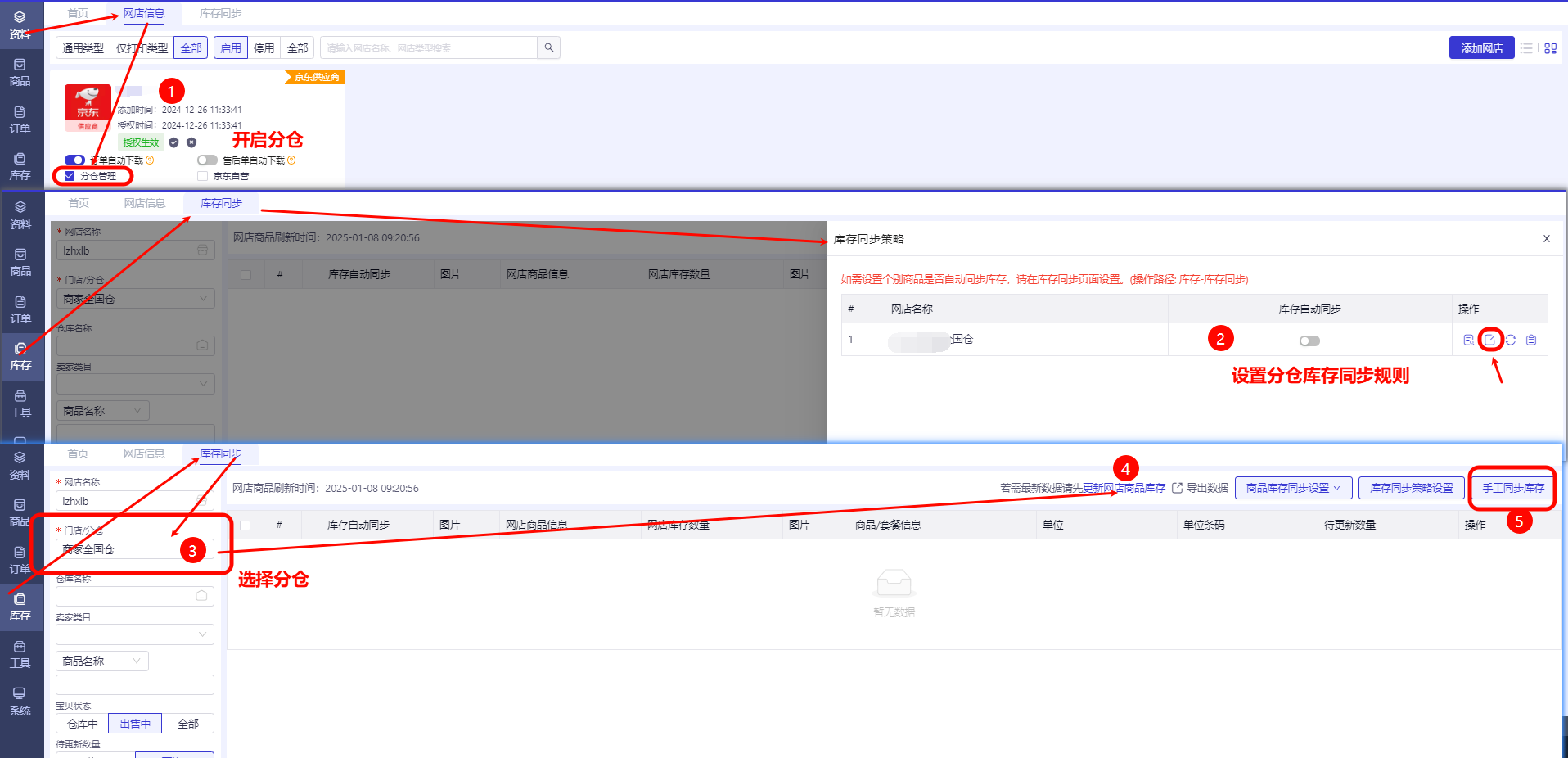1568x758 pixels.
Task: Click the store search magnifier icon
Action: click(549, 47)
